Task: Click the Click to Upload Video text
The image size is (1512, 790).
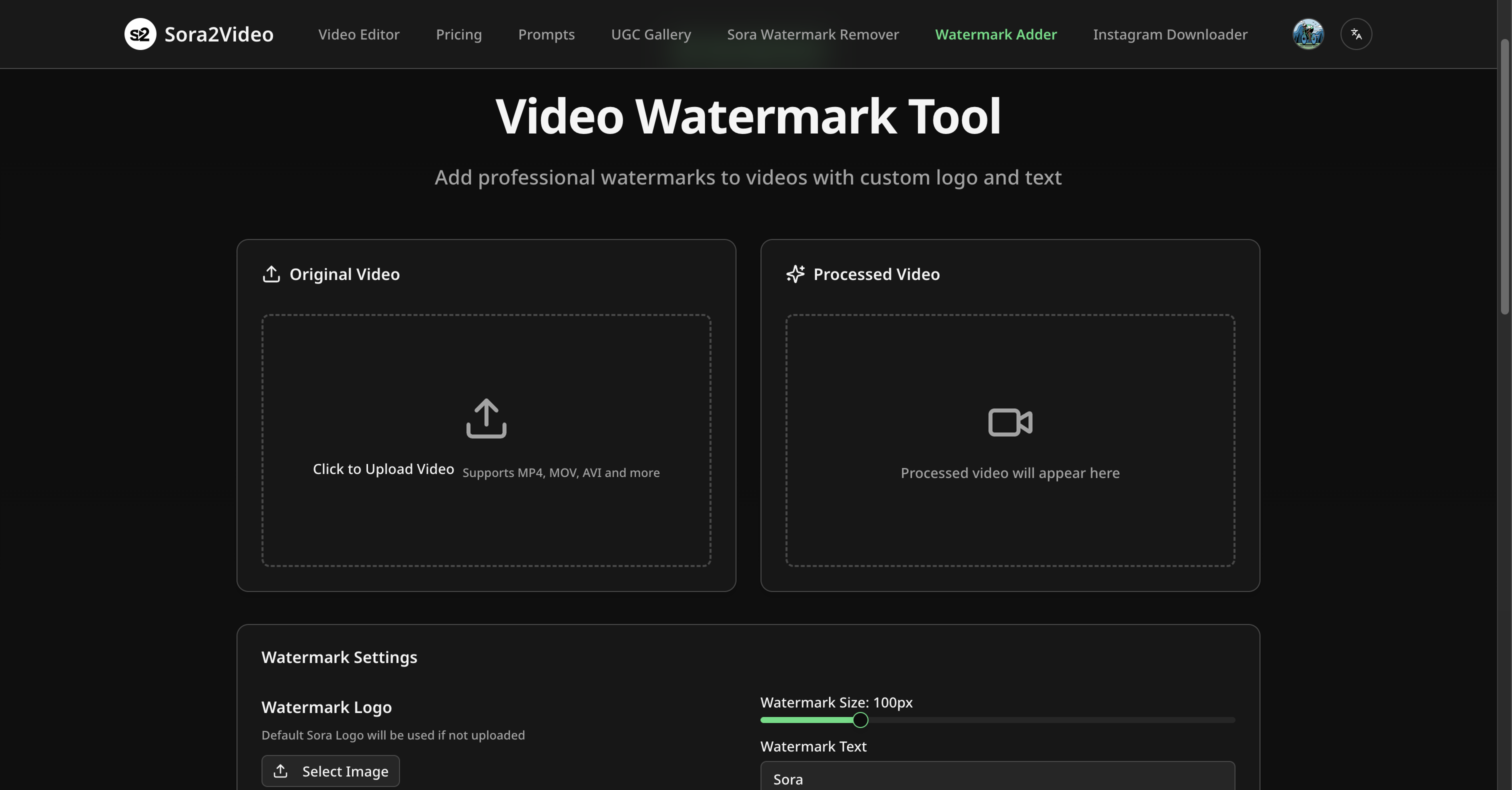Action: point(383,469)
